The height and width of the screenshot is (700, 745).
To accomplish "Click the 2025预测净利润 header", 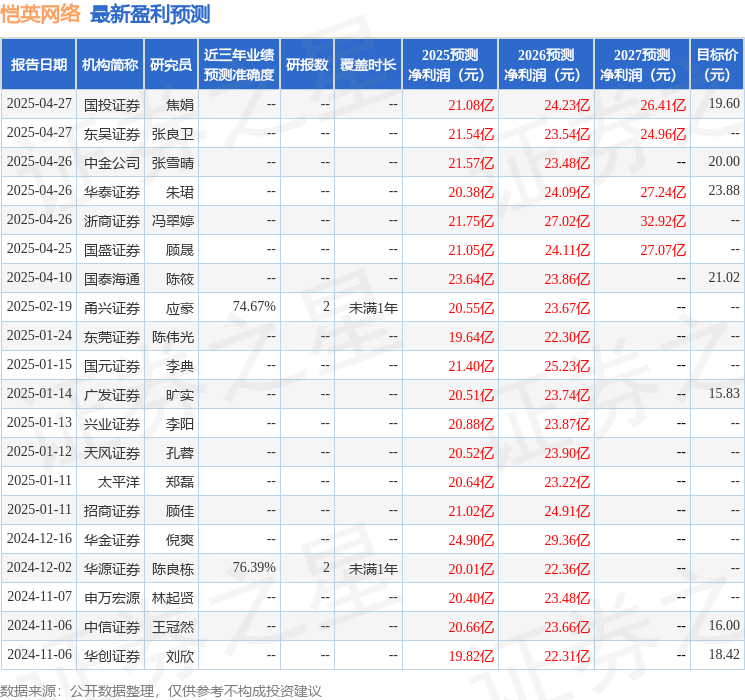I will pos(449,65).
